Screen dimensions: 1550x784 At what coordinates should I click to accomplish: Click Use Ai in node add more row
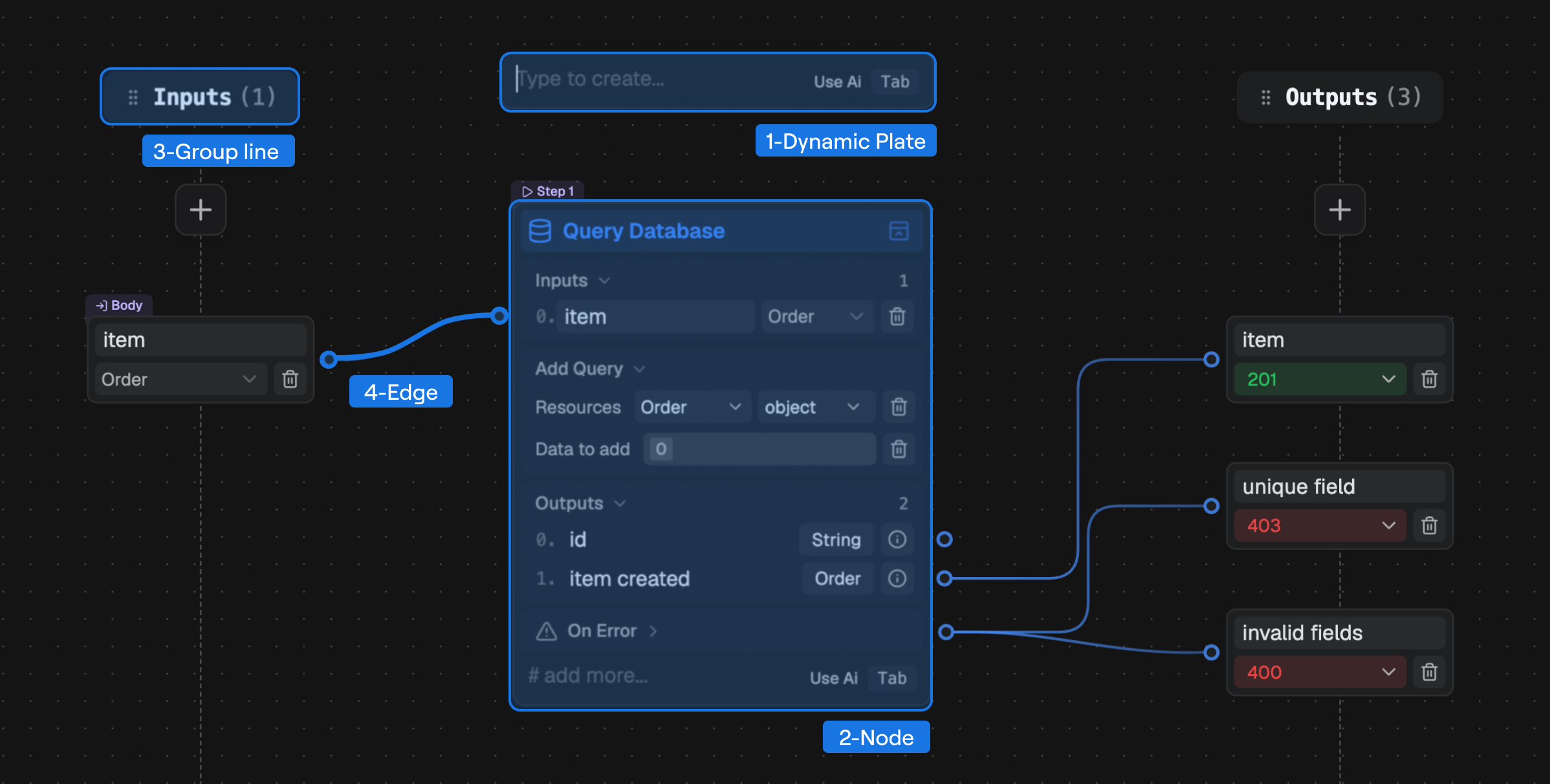click(834, 678)
